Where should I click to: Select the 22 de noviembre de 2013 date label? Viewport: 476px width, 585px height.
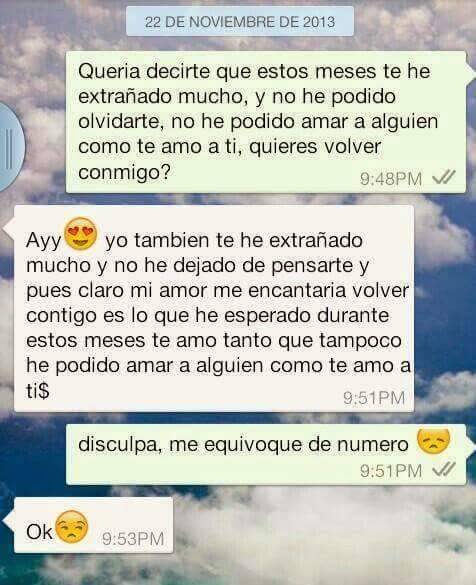[x=240, y=22]
